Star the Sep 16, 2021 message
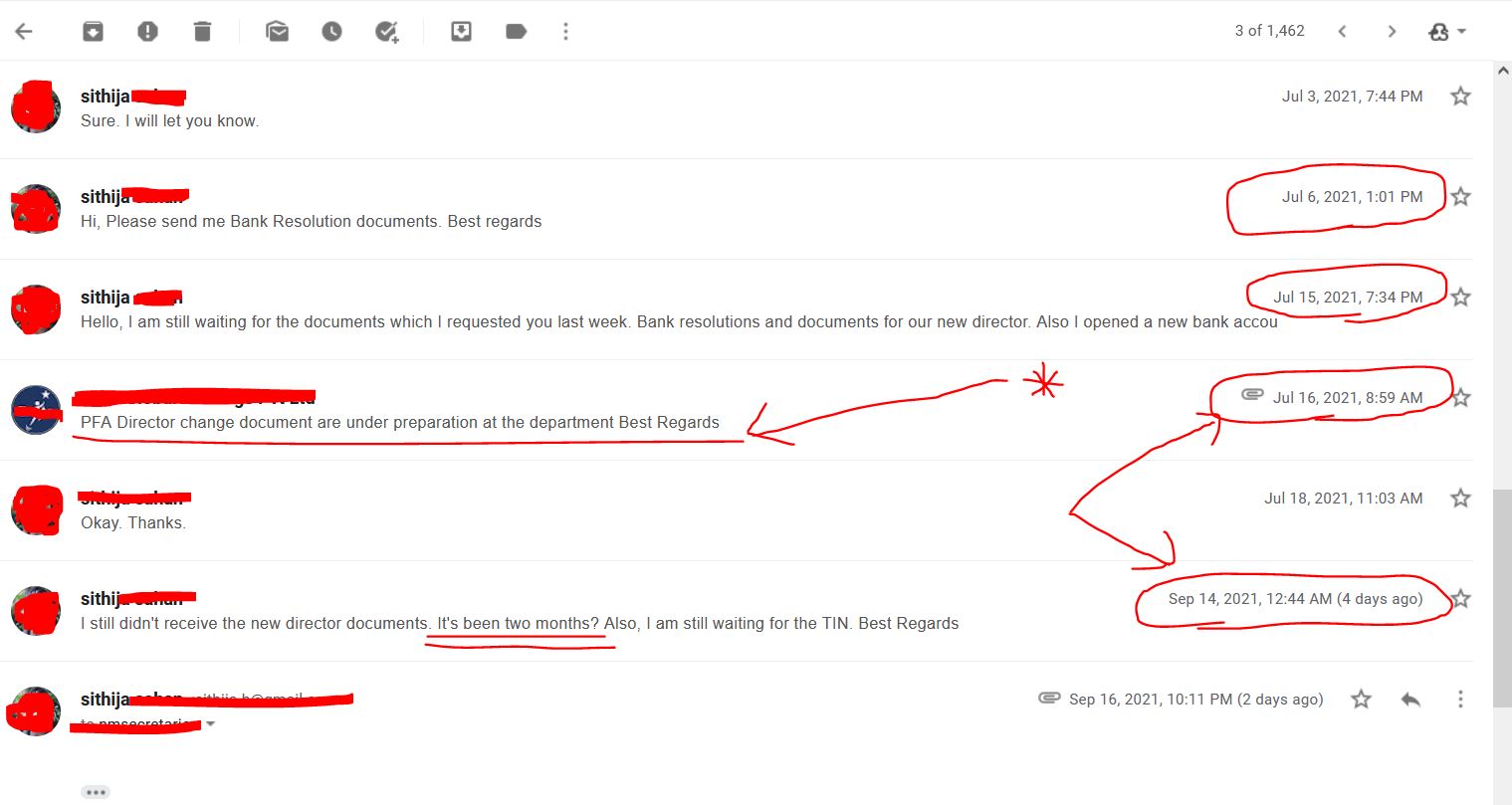The width and height of the screenshot is (1512, 805). point(1361,699)
